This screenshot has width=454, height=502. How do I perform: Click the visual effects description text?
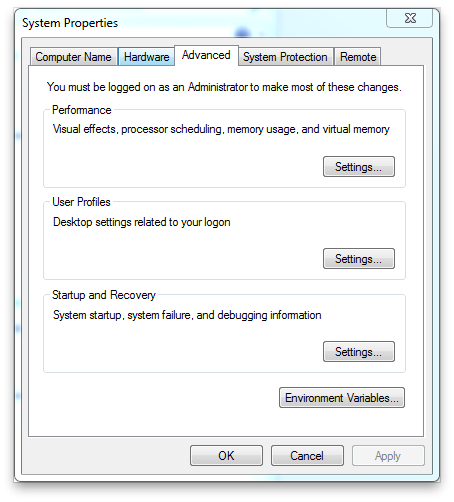coord(221,129)
